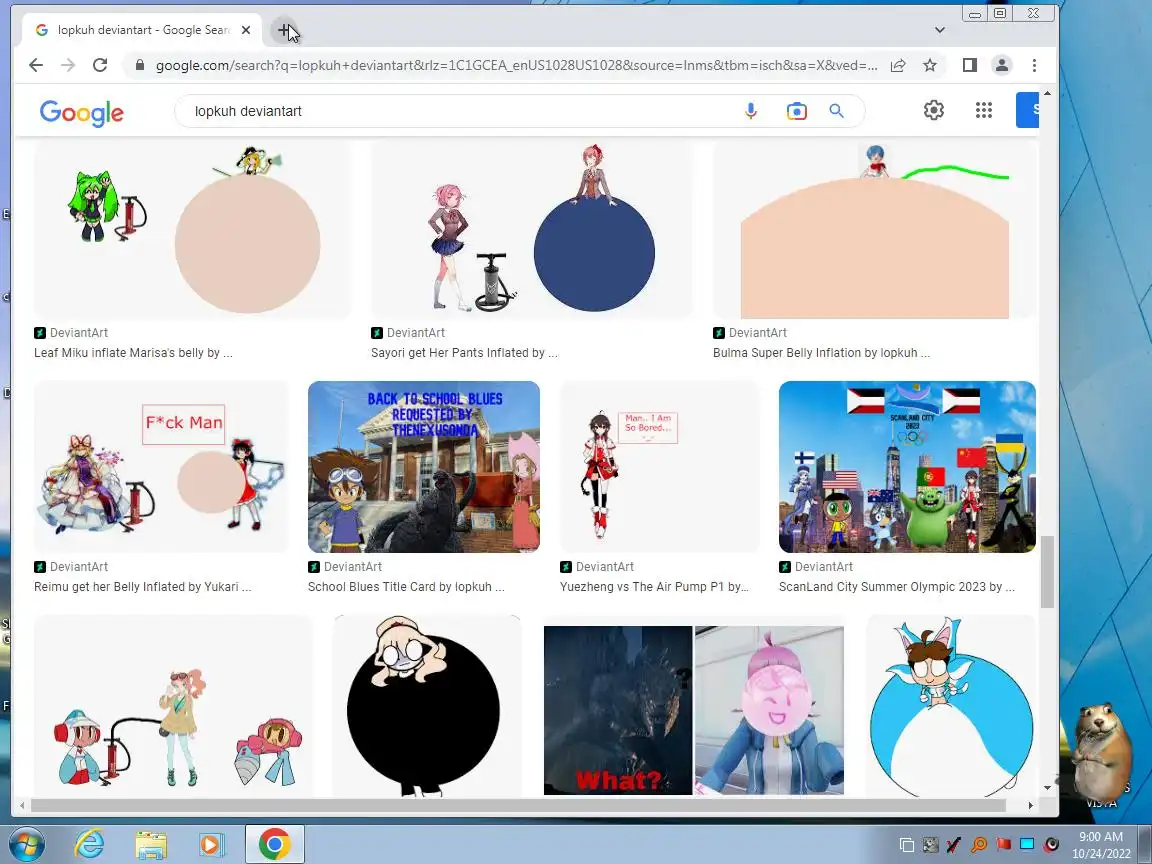
Task: Open the Chrome three-dot menu
Action: [1034, 65]
